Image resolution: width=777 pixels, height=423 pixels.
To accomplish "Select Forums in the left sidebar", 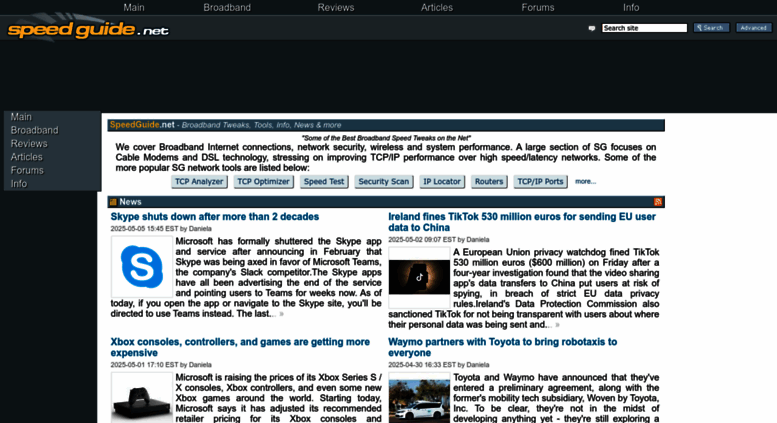I will [27, 170].
